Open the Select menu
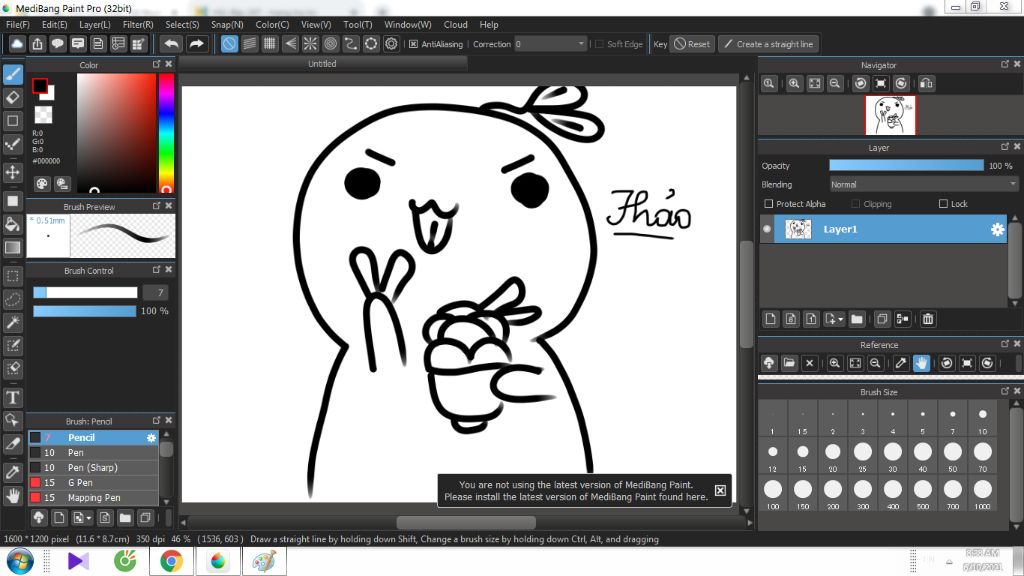Image resolution: width=1024 pixels, height=576 pixels. [x=182, y=24]
